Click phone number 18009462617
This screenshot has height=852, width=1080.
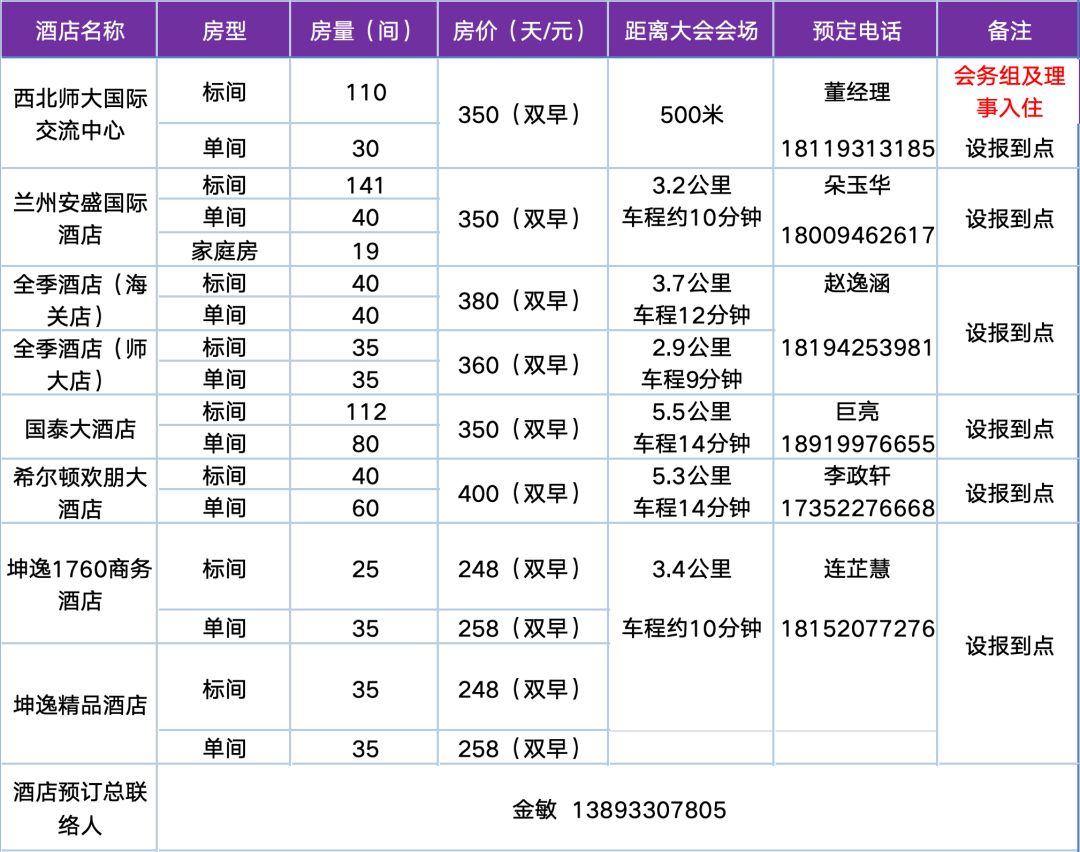click(857, 236)
